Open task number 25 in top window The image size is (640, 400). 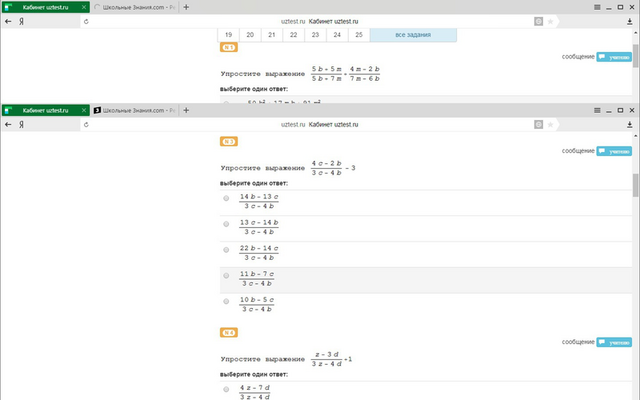point(359,35)
